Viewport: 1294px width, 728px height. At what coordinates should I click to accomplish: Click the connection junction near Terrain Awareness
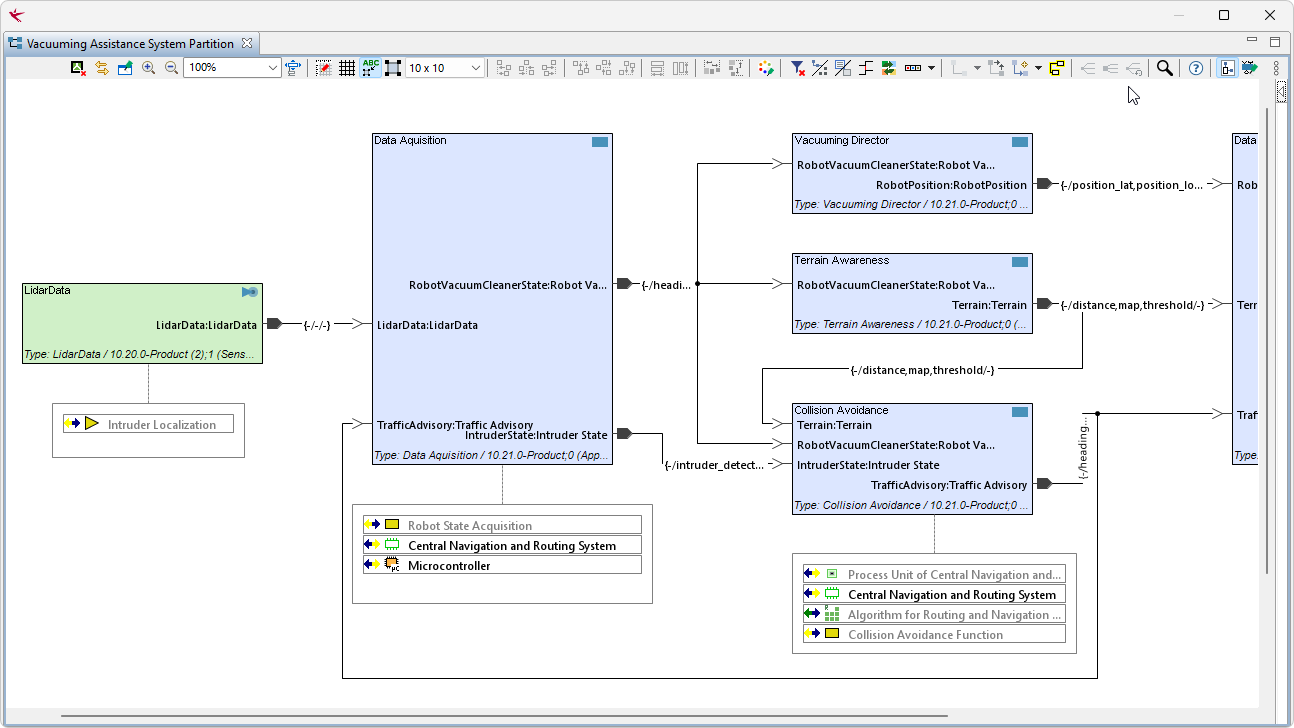(x=697, y=284)
